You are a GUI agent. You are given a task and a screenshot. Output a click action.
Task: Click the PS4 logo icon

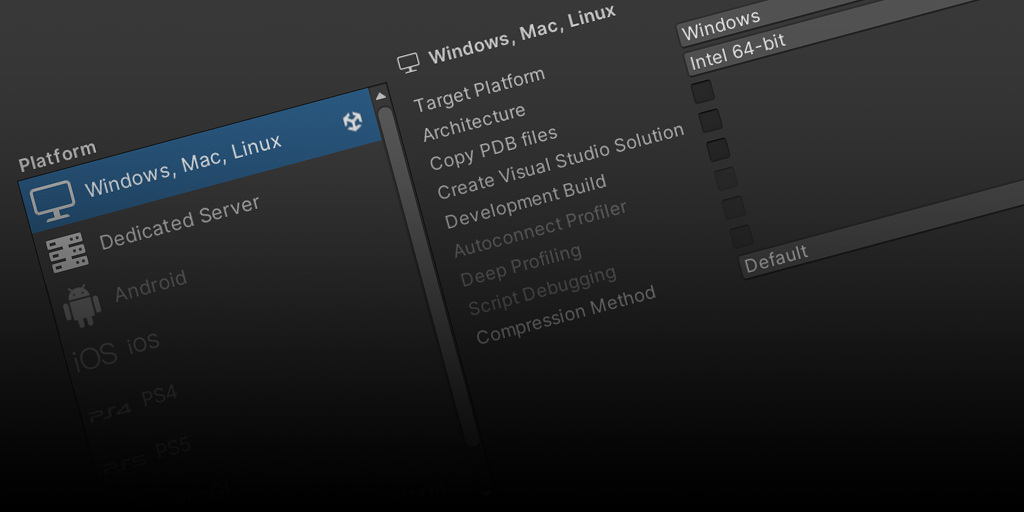[x=109, y=410]
